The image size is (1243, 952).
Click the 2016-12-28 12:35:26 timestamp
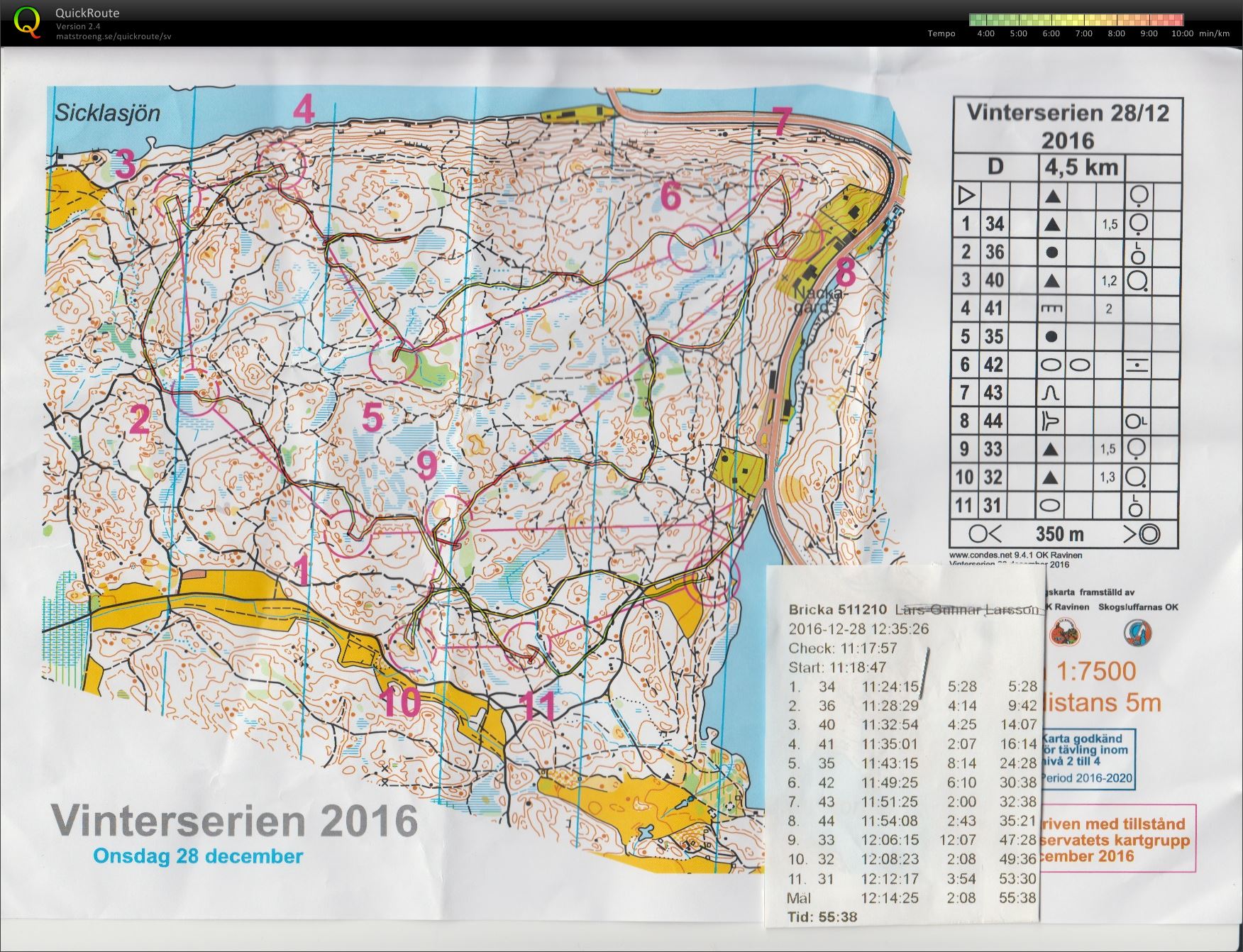pyautogui.click(x=858, y=628)
